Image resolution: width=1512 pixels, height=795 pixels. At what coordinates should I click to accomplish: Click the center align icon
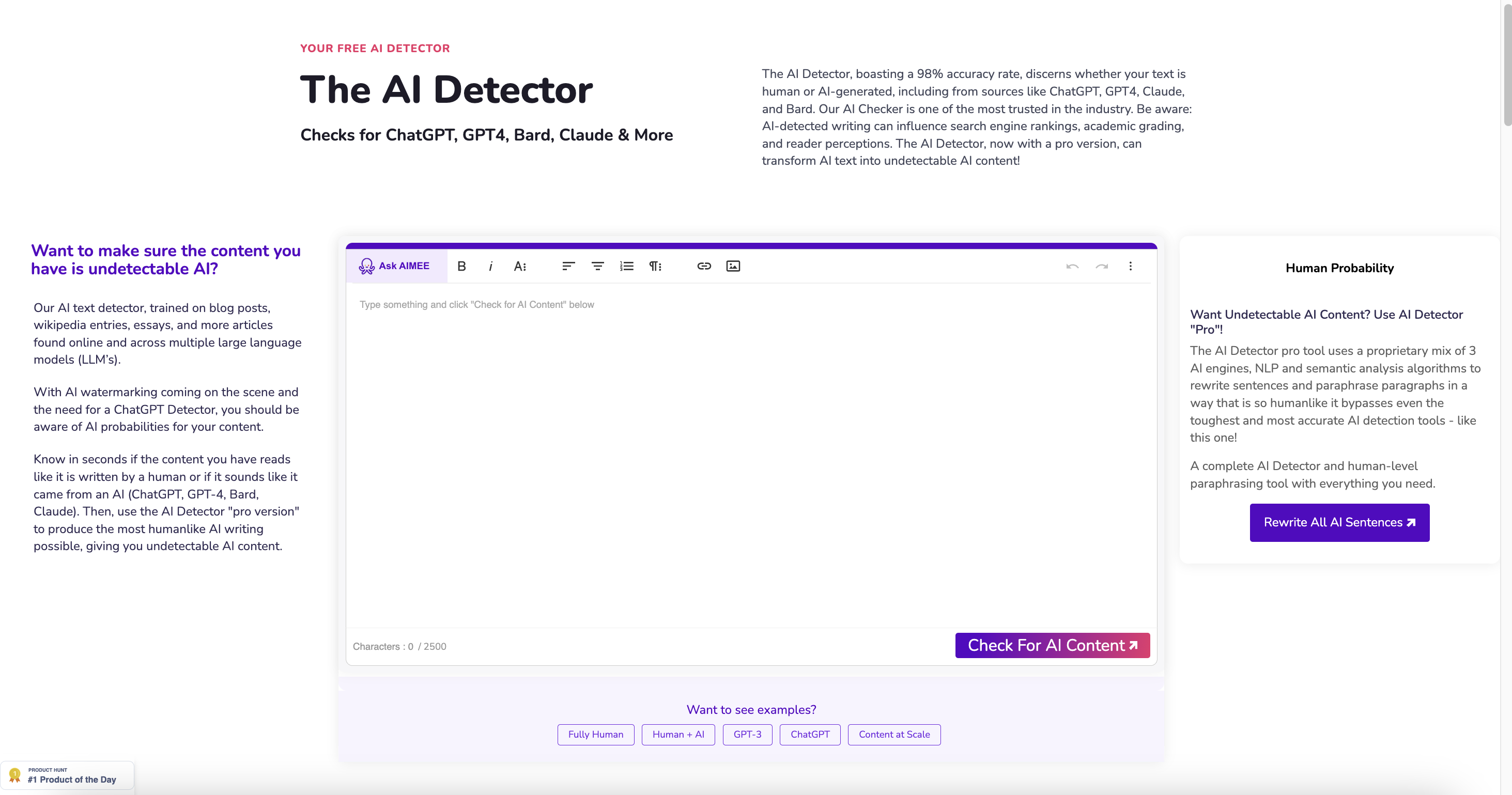pyautogui.click(x=597, y=267)
